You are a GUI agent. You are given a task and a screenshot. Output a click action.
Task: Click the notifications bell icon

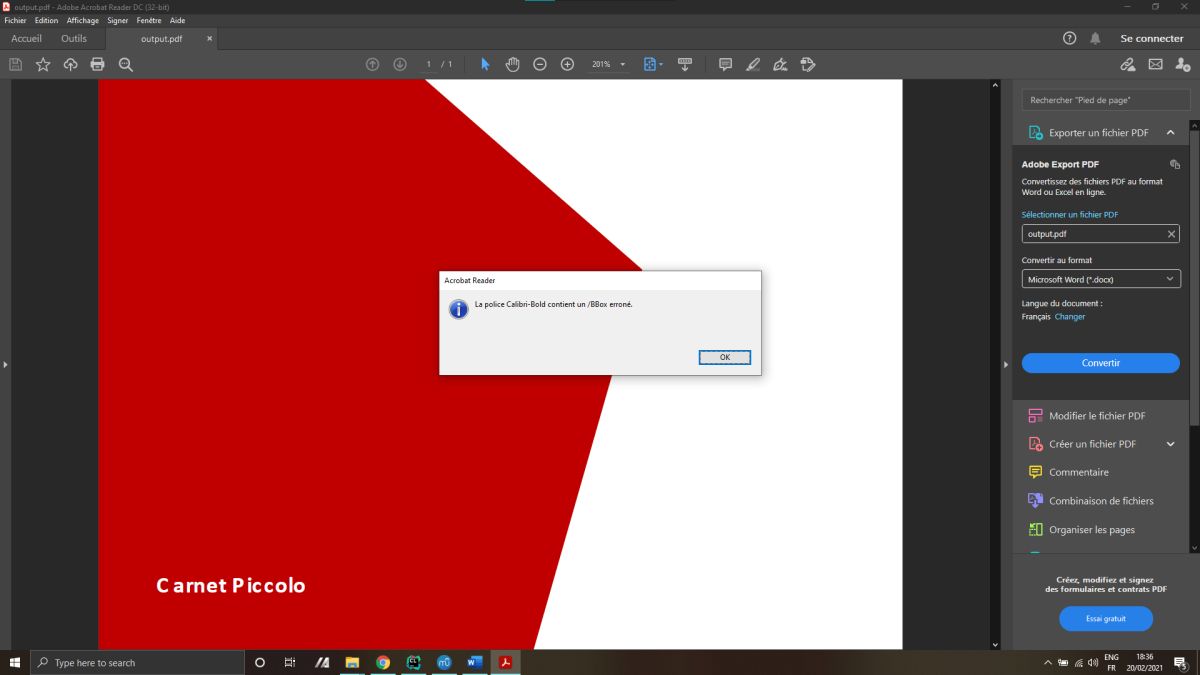1095,38
